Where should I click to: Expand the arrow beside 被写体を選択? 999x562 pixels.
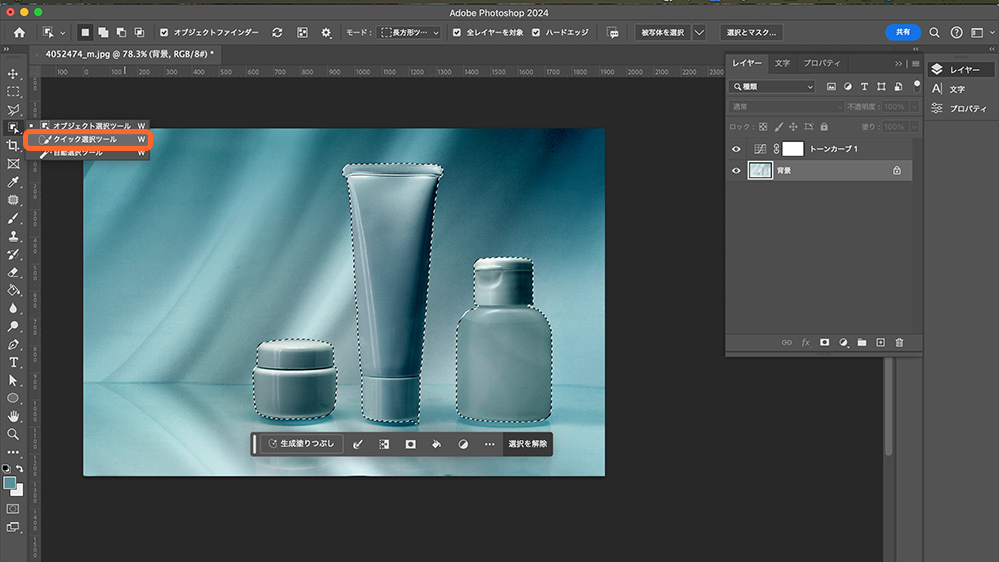click(699, 32)
